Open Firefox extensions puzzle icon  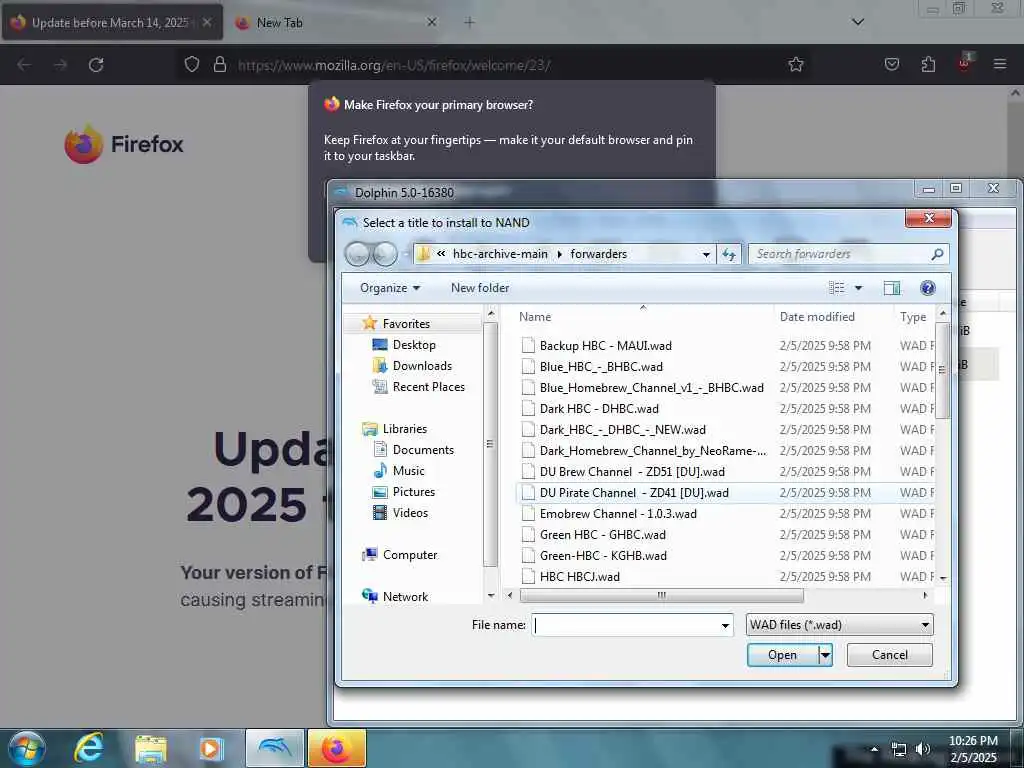click(x=928, y=64)
